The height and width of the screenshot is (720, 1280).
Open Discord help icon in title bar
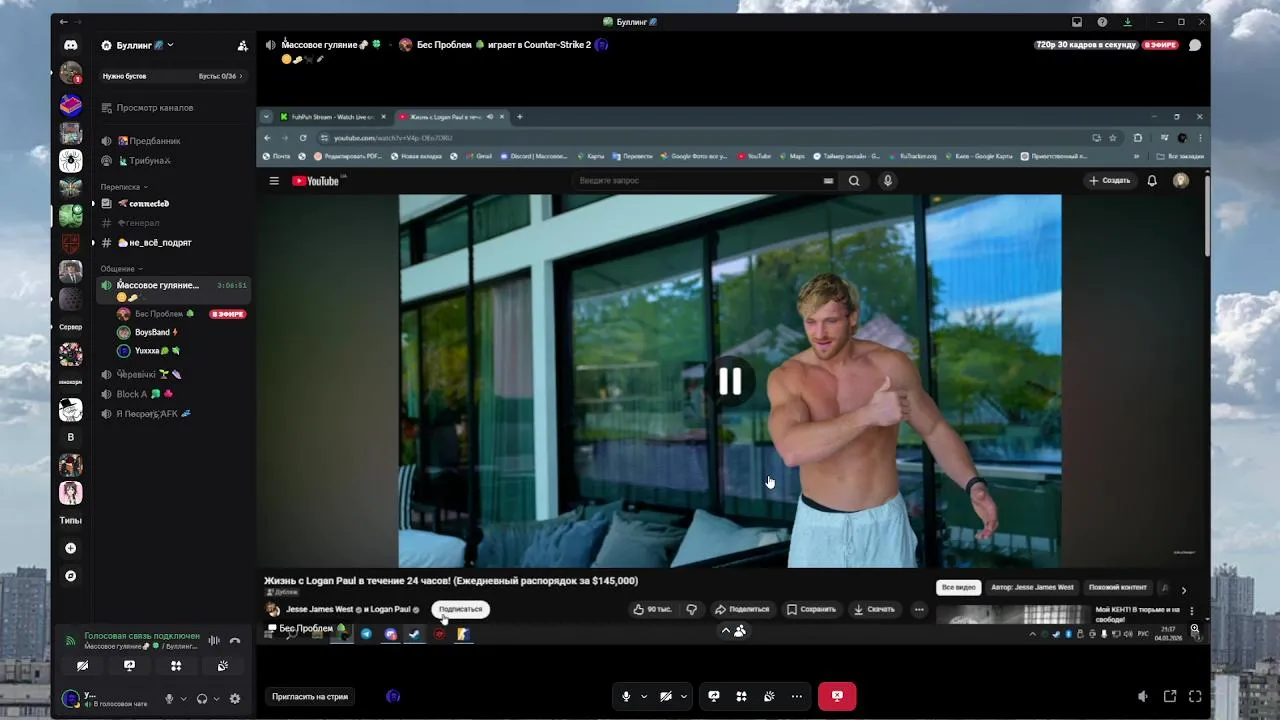click(x=1102, y=22)
